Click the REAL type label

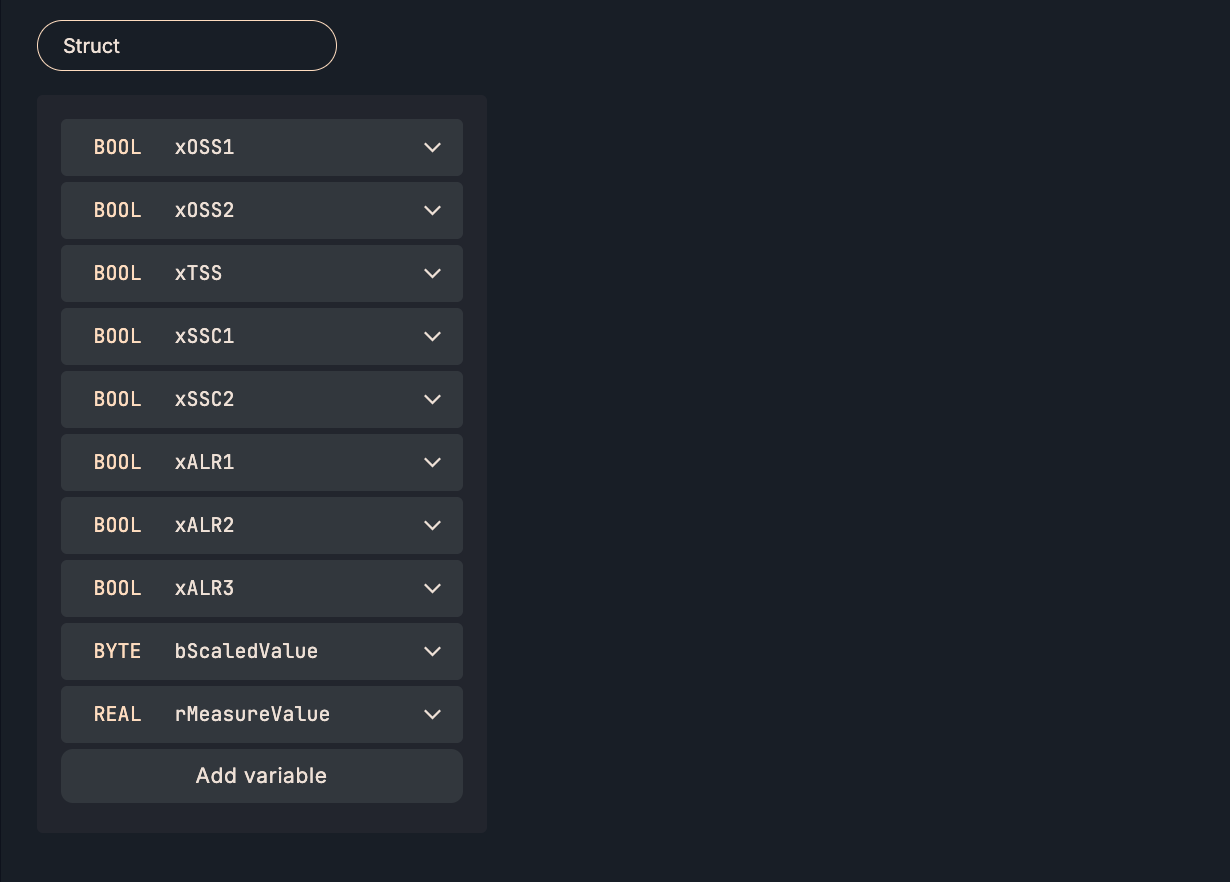coord(118,715)
